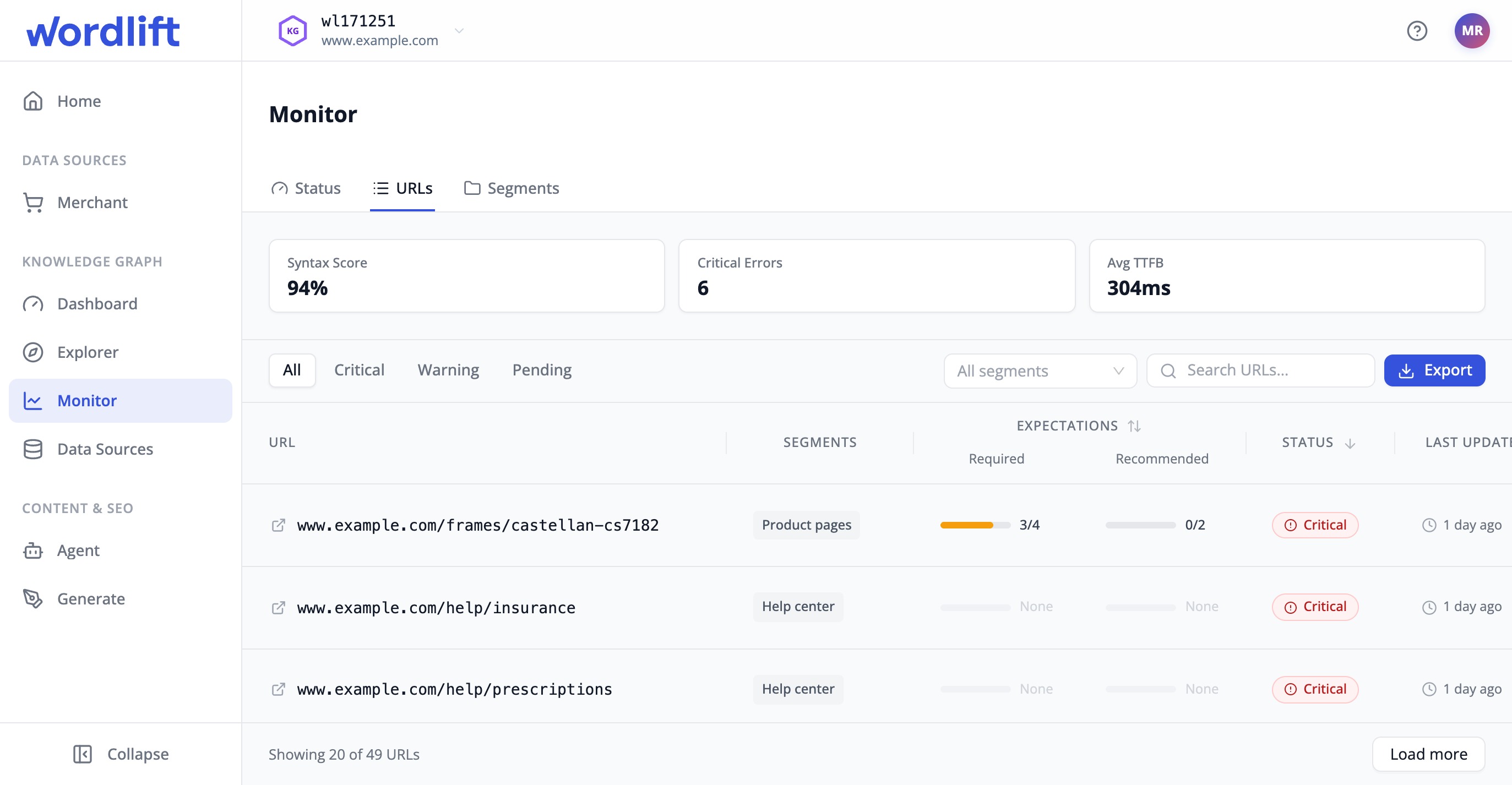Click the help/prescriptions URL text
Screen dimensions: 1512x785
pos(454,689)
